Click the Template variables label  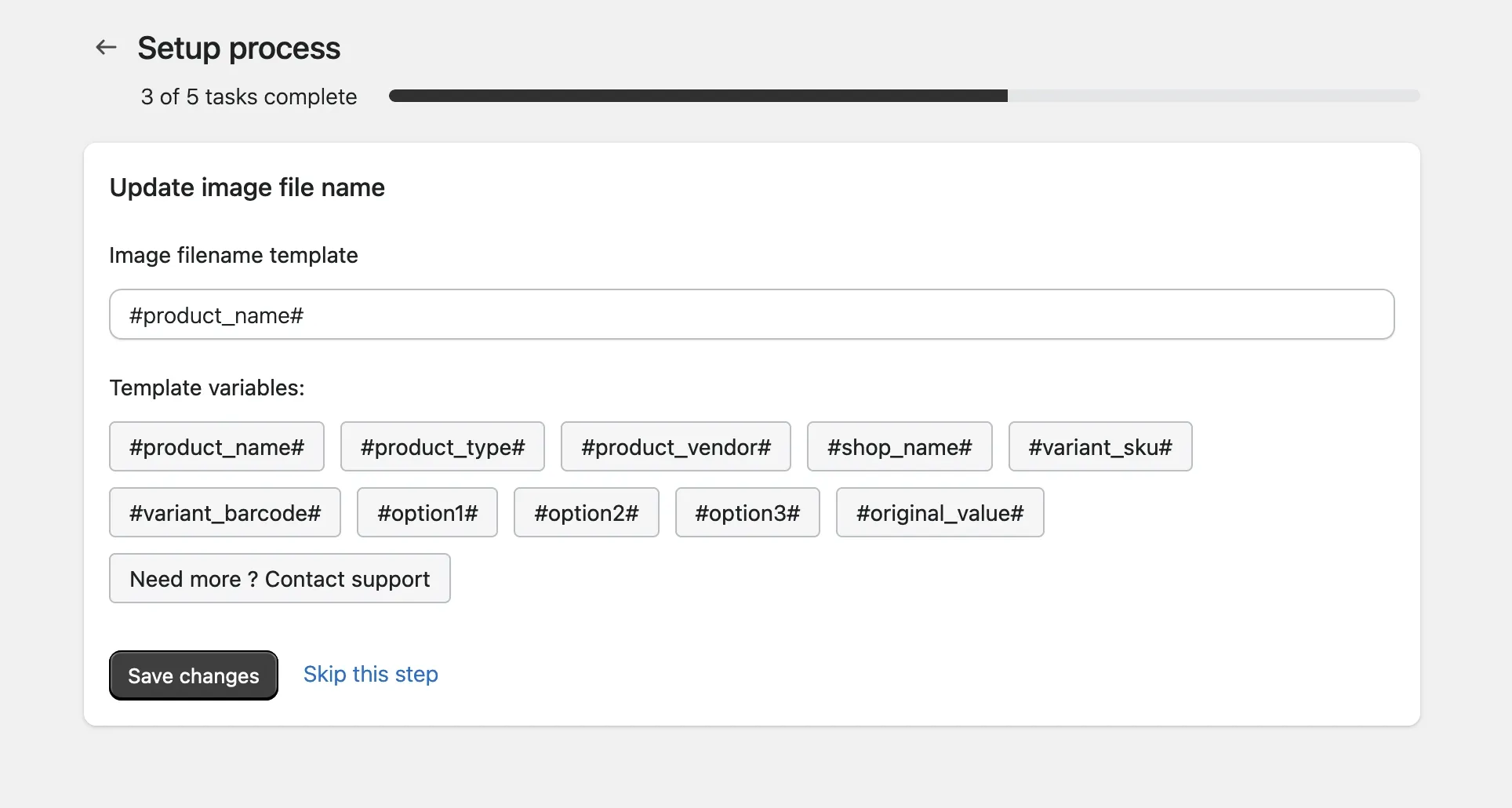(207, 388)
